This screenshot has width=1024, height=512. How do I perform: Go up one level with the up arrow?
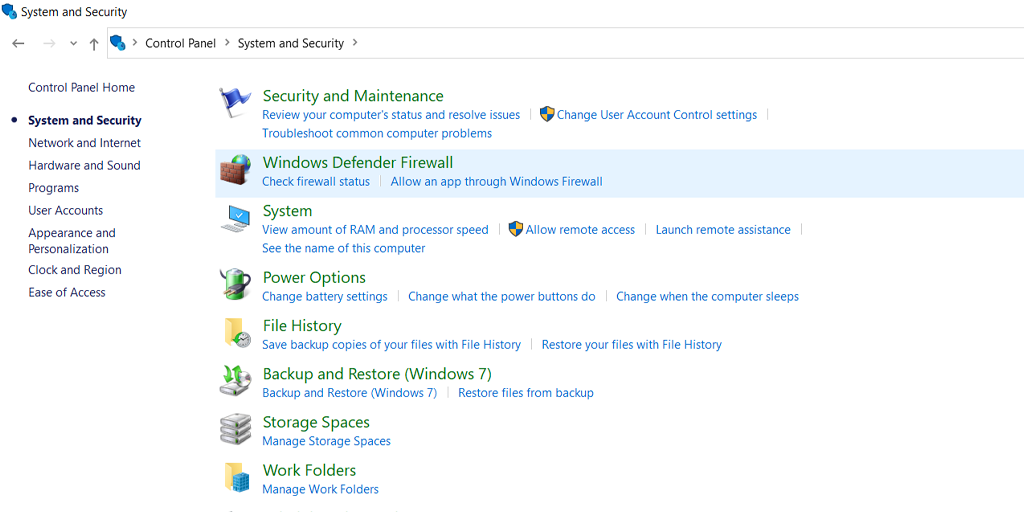coord(94,44)
